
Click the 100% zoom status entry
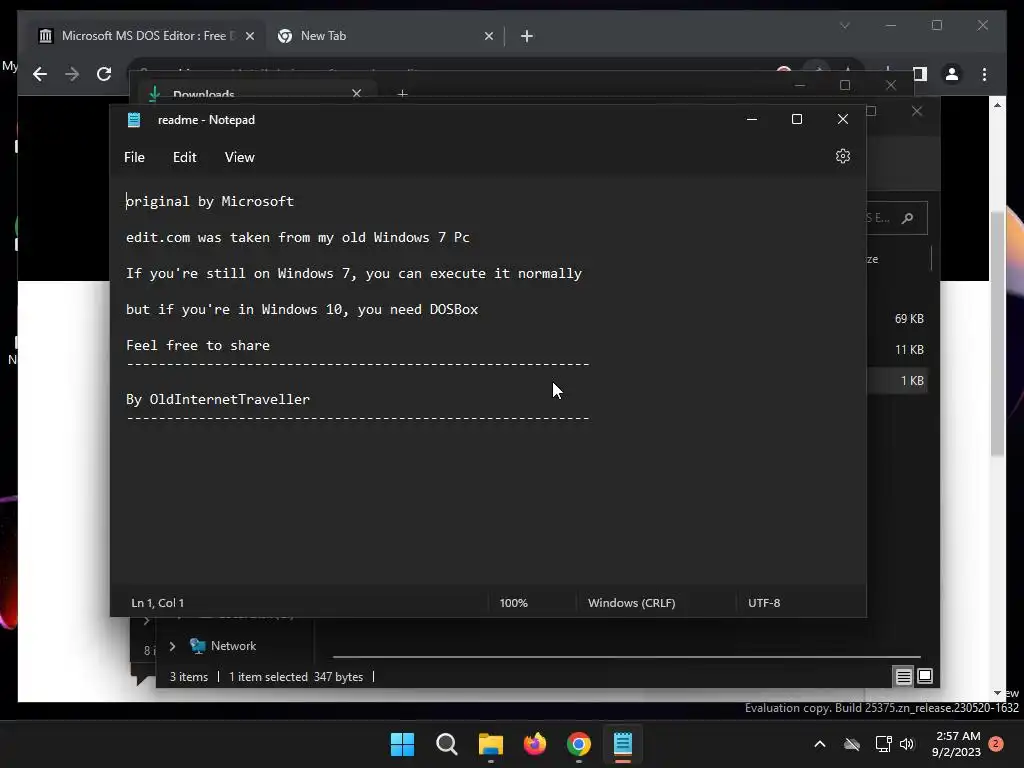(x=513, y=603)
